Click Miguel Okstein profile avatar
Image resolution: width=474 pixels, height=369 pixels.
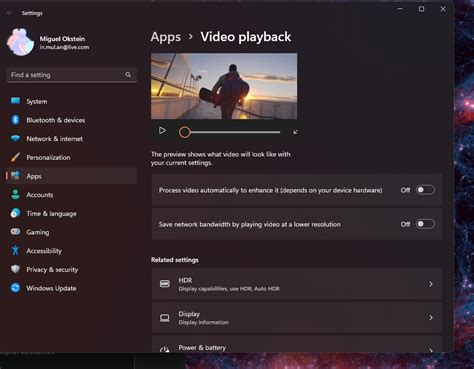point(20,42)
